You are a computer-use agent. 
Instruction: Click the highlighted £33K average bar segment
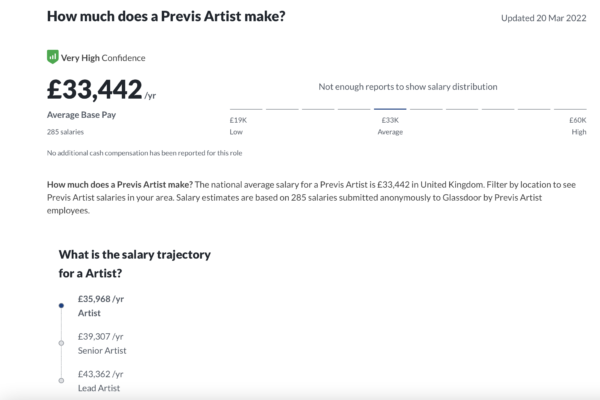tap(390, 109)
